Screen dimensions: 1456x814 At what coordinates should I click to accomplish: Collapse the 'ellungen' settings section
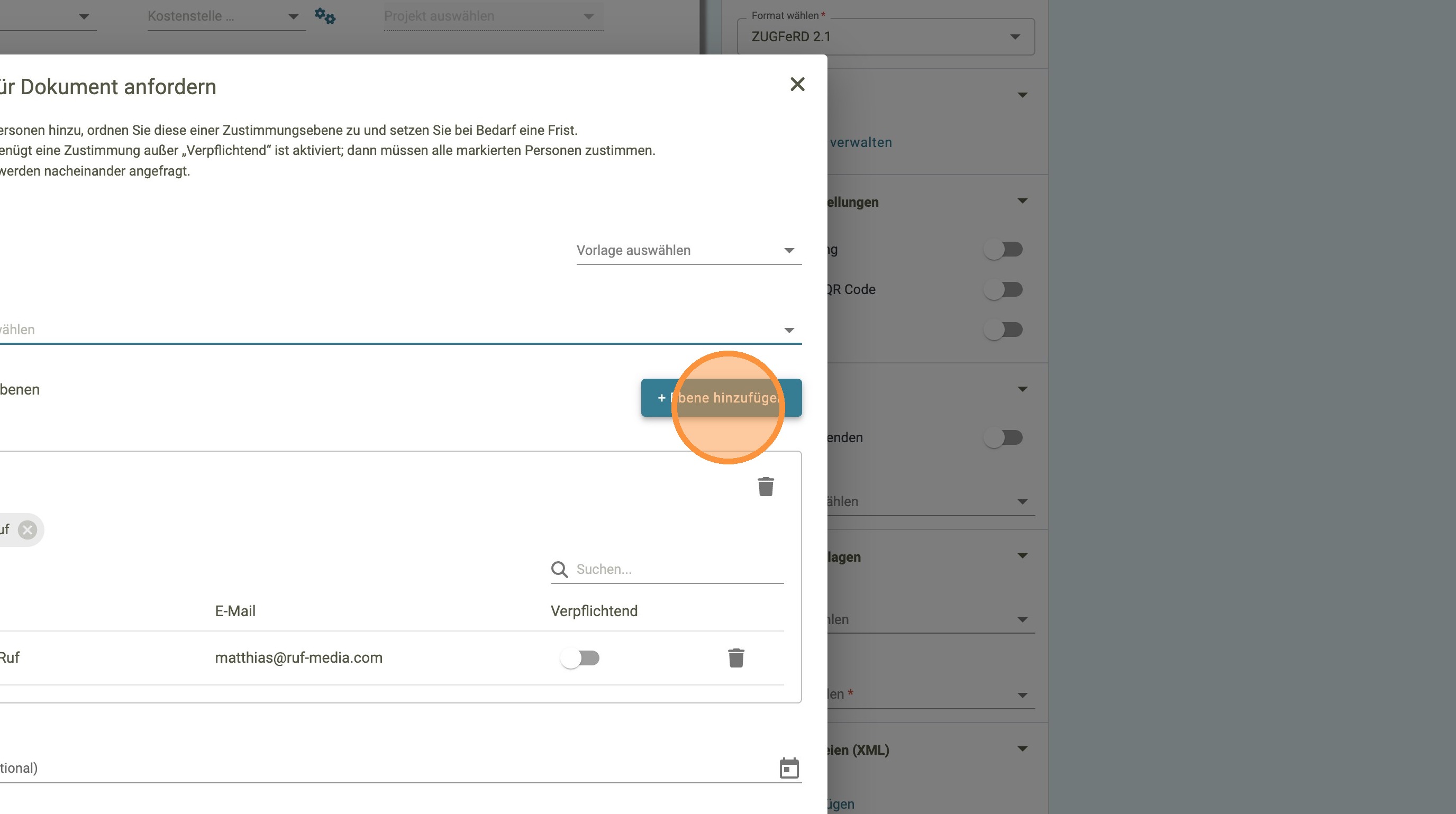tap(1022, 201)
